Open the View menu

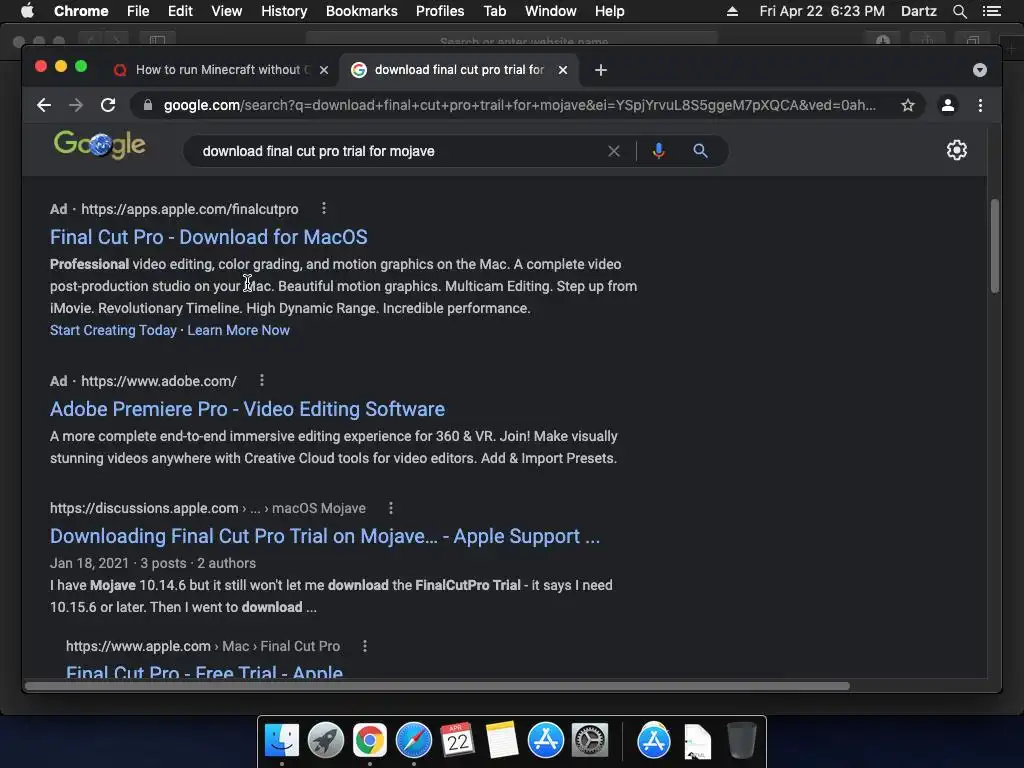point(227,11)
